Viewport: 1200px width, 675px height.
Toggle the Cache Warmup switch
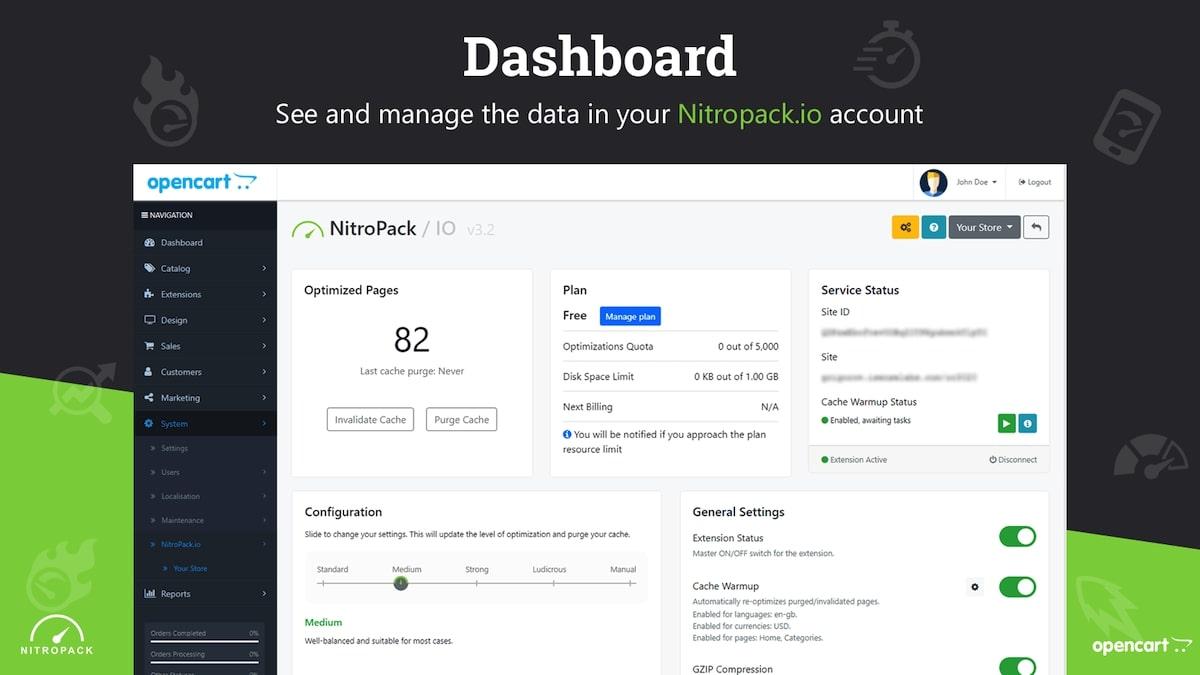1018,587
